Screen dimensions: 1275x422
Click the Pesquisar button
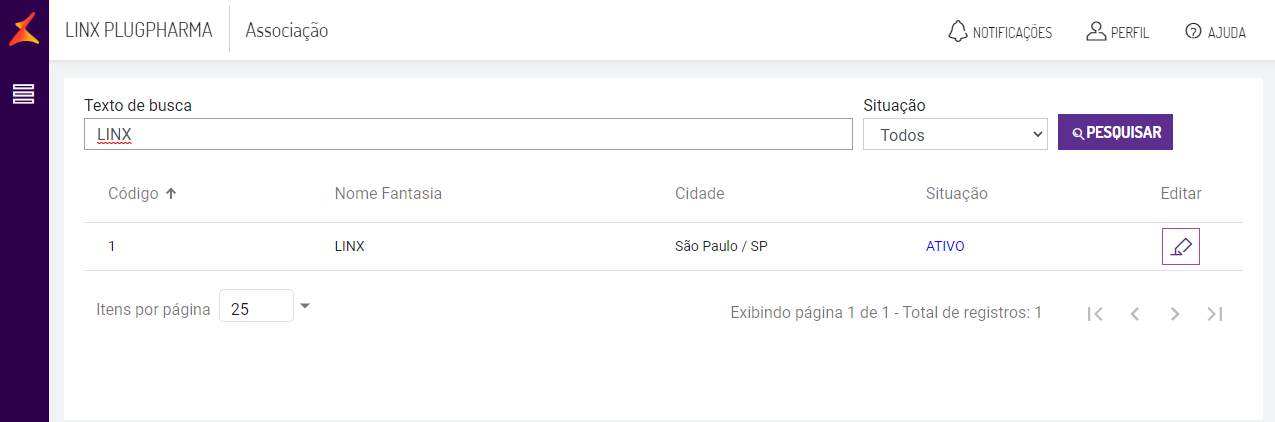pos(1115,132)
